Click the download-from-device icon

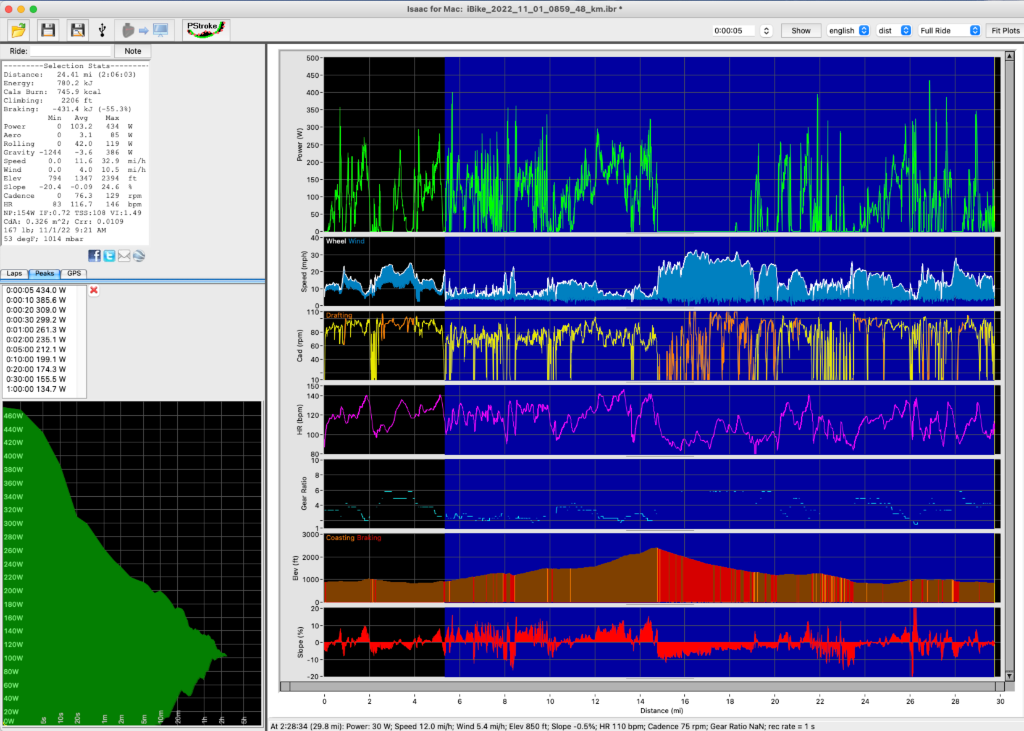coord(127,28)
